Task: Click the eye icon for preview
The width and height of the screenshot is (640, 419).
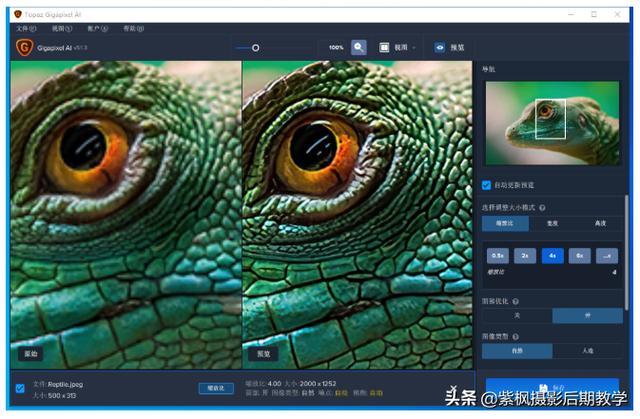Action: [439, 47]
